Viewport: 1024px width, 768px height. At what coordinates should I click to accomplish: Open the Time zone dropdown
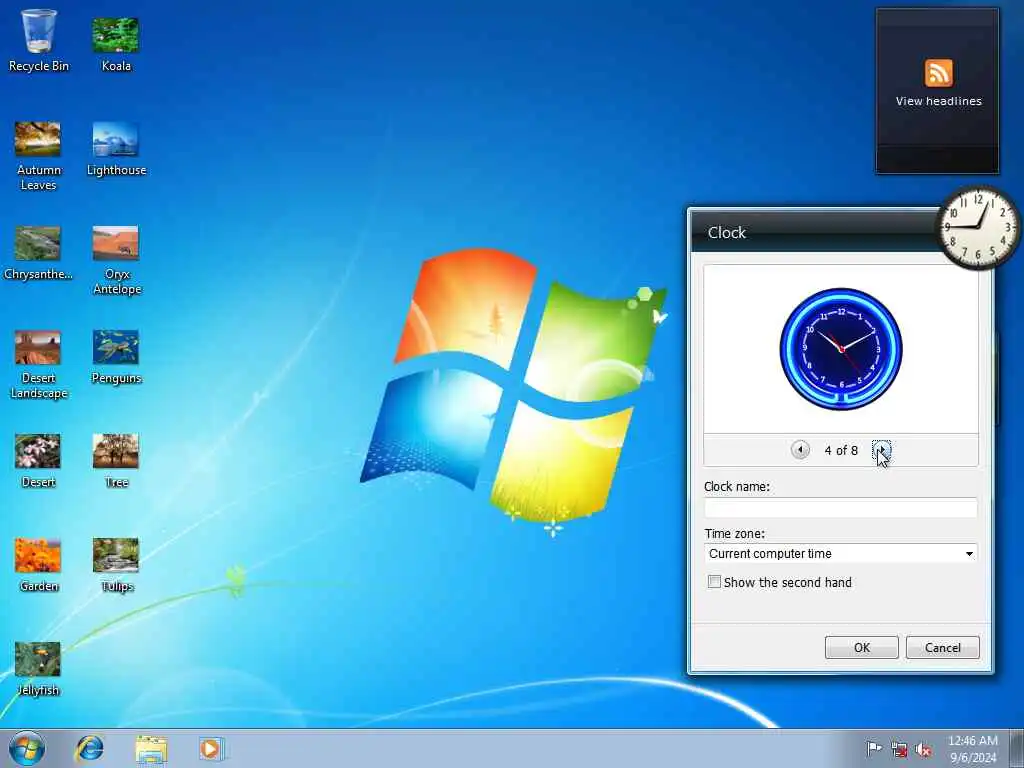click(841, 554)
